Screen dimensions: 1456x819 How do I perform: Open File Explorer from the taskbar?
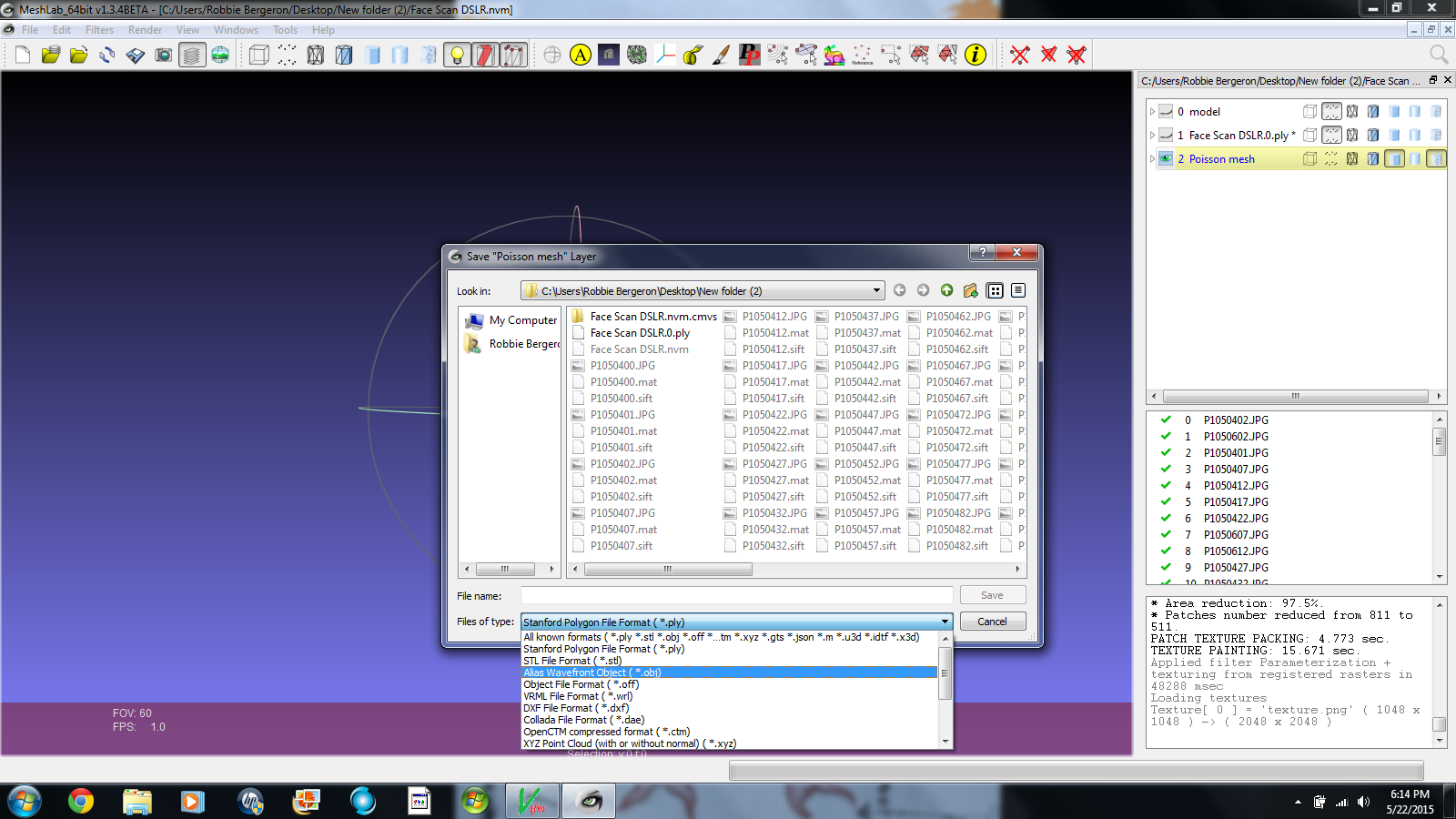[x=136, y=801]
